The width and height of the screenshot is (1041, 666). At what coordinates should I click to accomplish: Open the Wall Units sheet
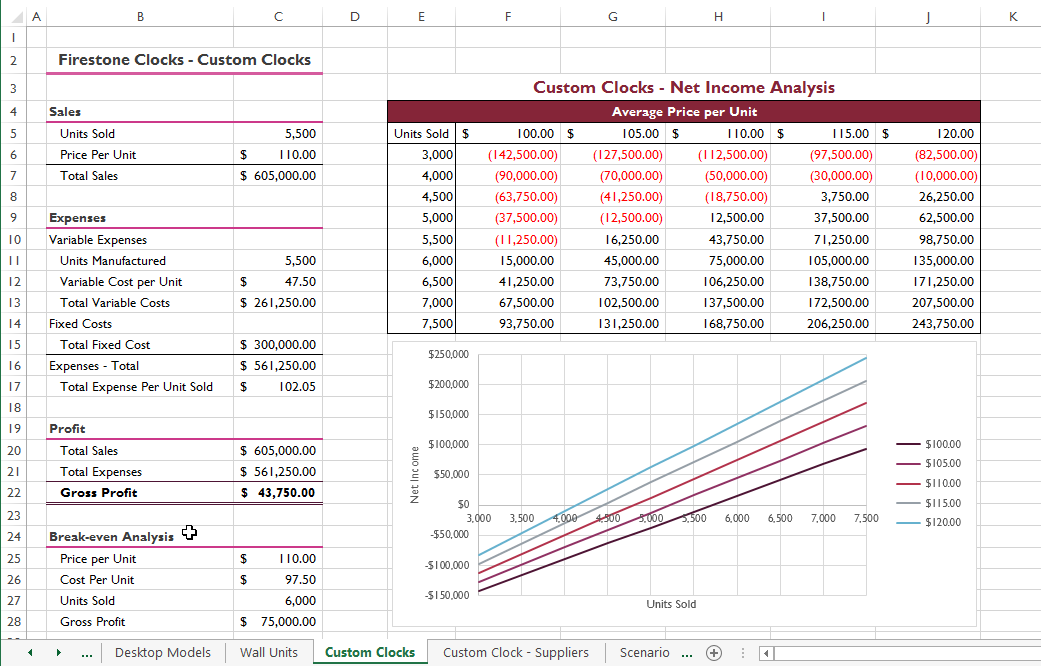(x=268, y=652)
